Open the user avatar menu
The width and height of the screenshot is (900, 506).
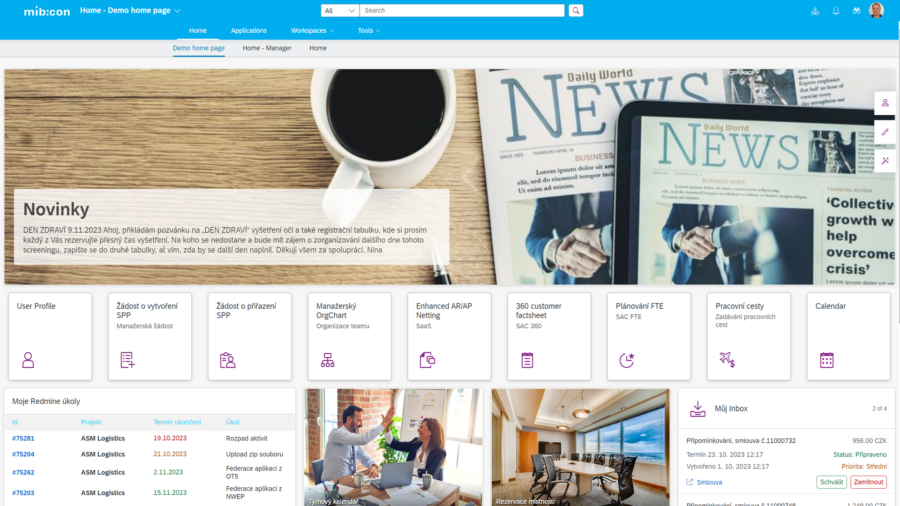pos(876,11)
